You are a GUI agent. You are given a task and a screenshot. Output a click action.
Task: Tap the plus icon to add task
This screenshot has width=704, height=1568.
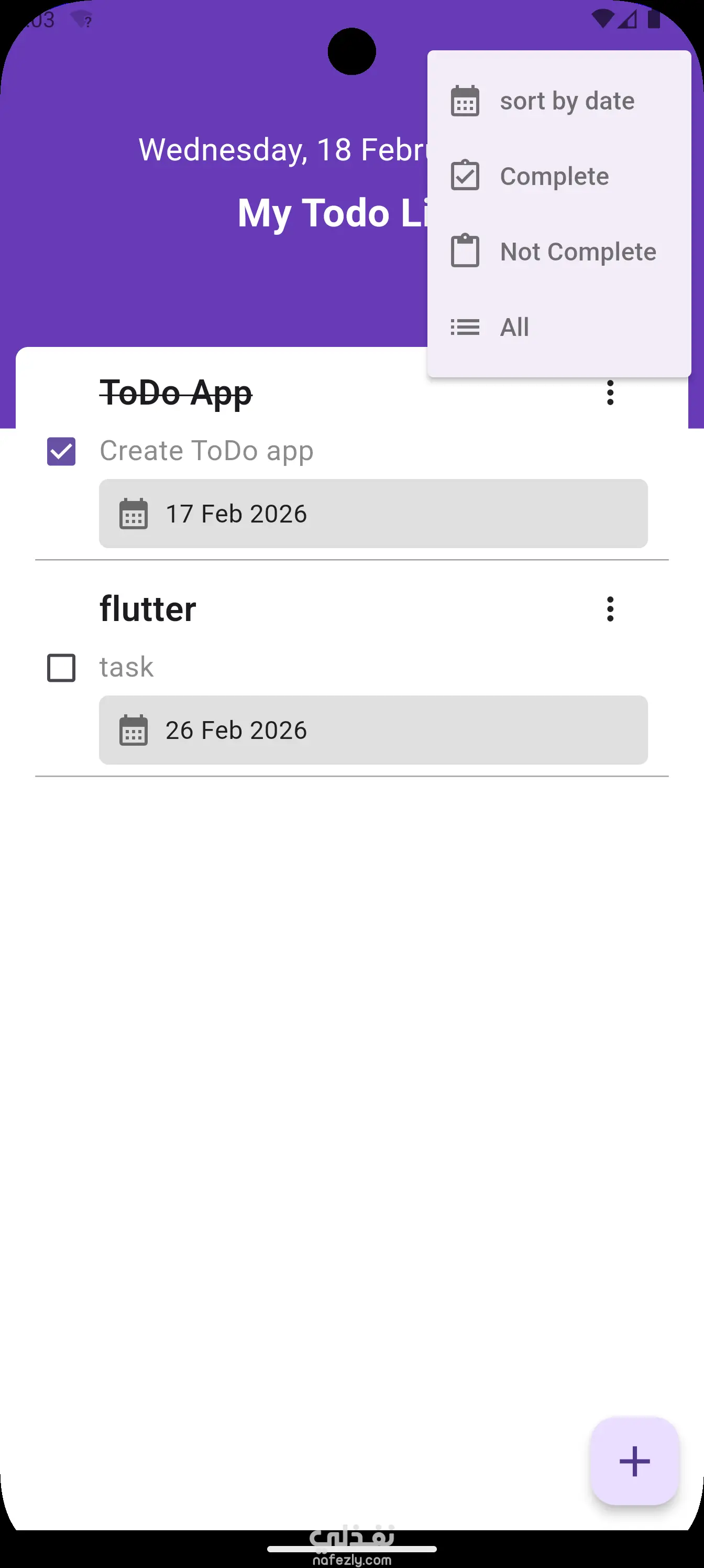[x=634, y=1461]
